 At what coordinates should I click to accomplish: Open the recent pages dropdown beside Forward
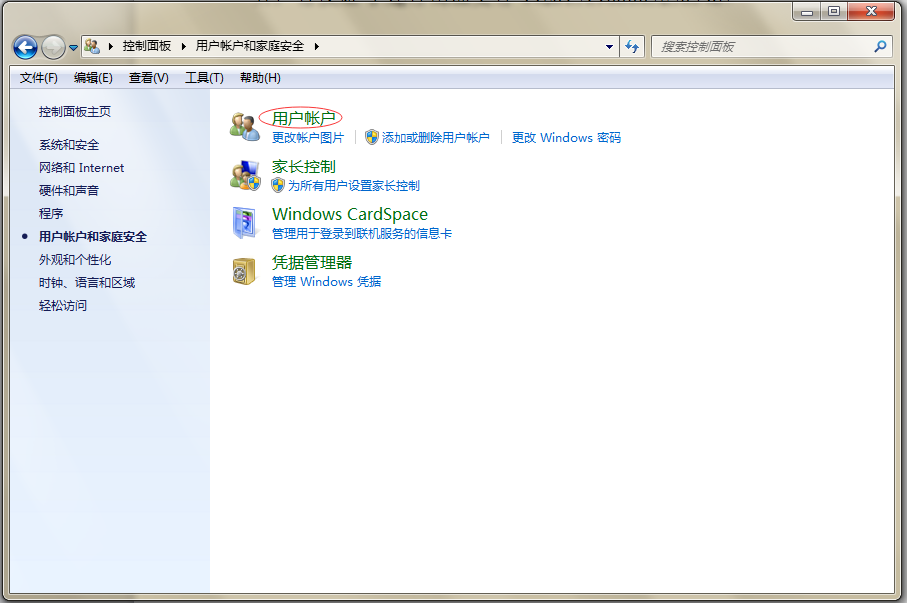pos(73,47)
